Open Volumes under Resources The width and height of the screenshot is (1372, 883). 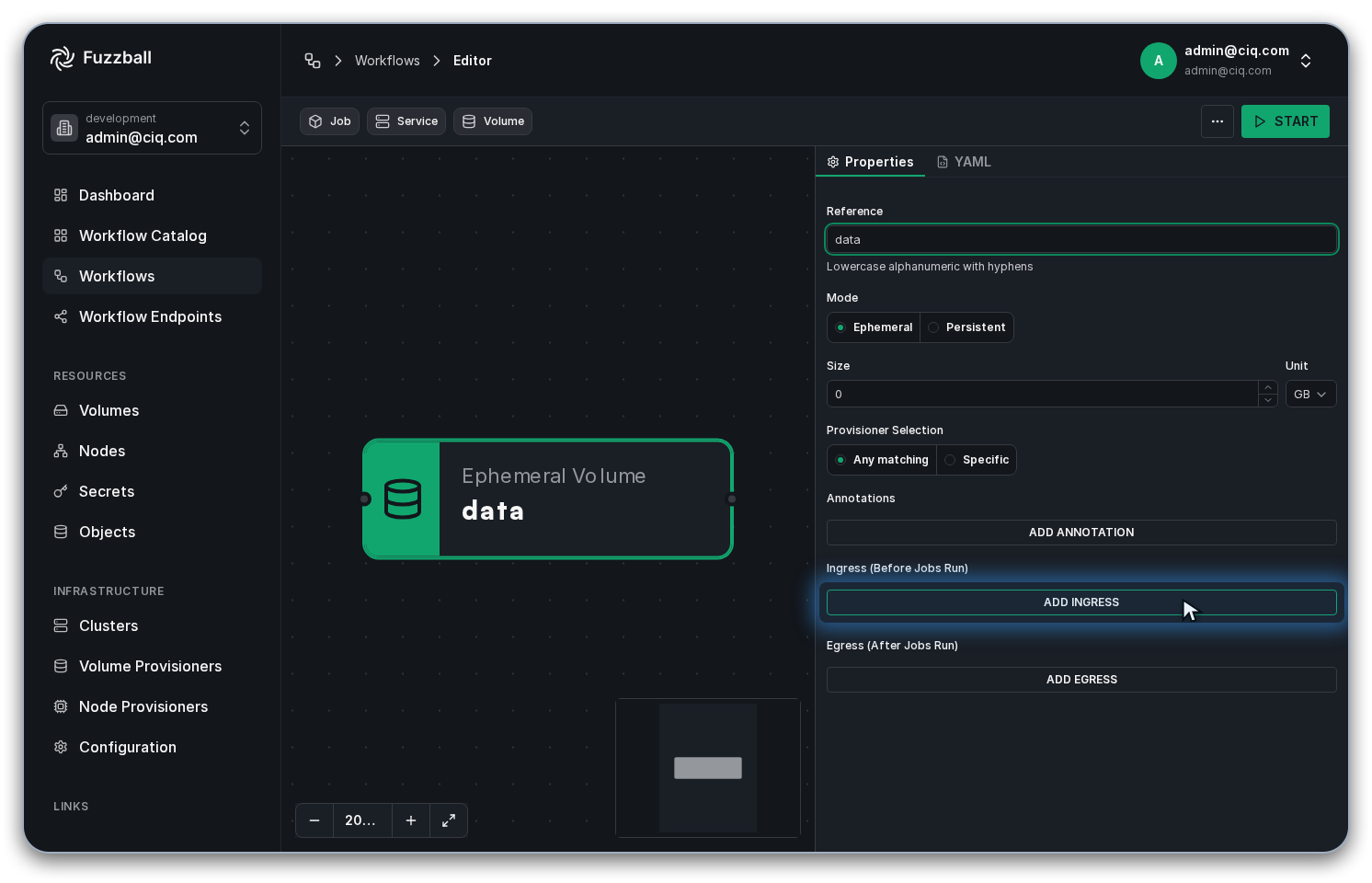tap(152, 410)
